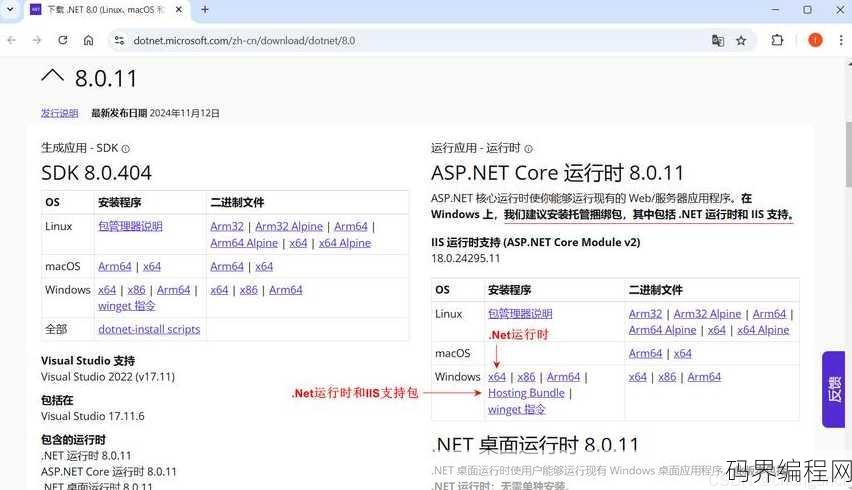
Task: Select the '18.0.24295.11' IIS version text
Action: pyautogui.click(x=466, y=258)
